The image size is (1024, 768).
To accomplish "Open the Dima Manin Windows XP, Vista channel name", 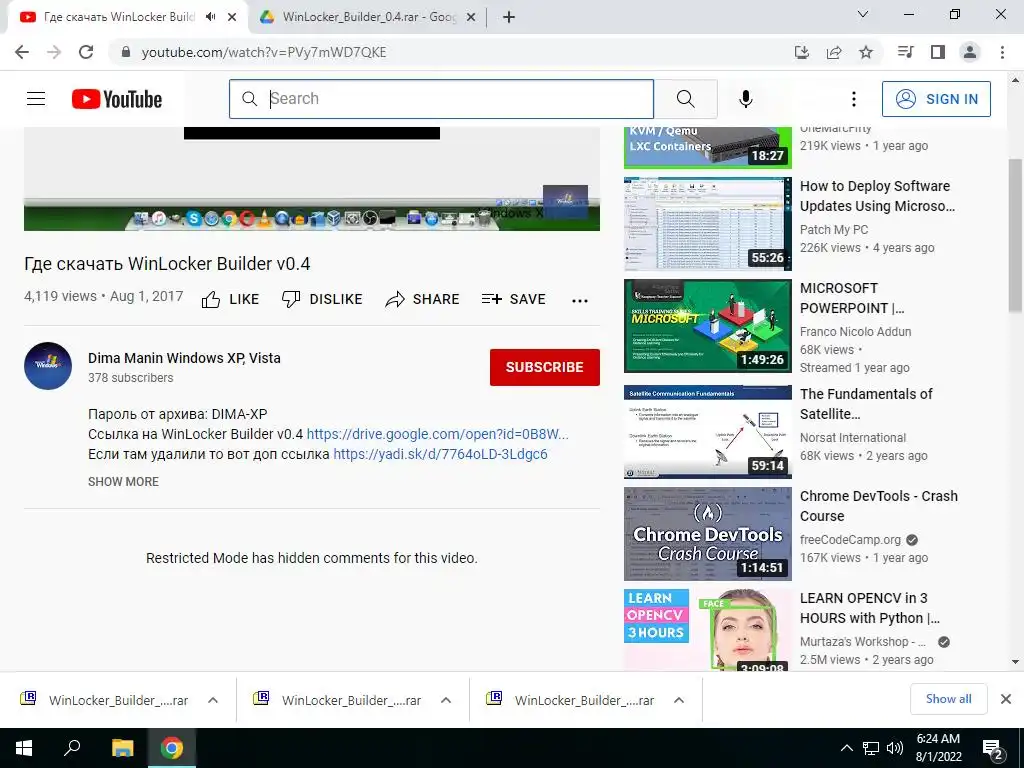I will coord(184,358).
